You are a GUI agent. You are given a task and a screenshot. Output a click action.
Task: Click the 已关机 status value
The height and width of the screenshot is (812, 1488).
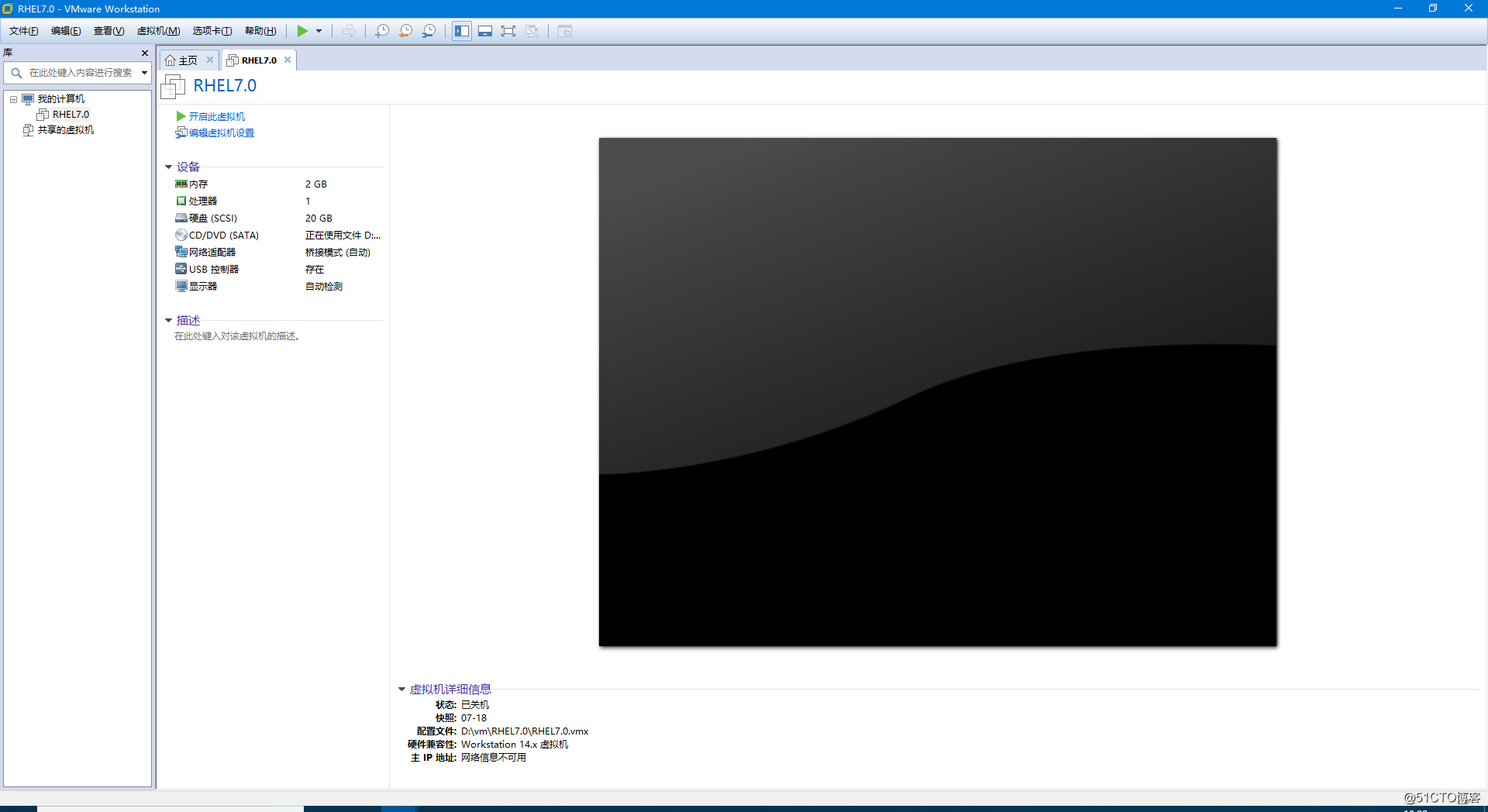point(475,705)
